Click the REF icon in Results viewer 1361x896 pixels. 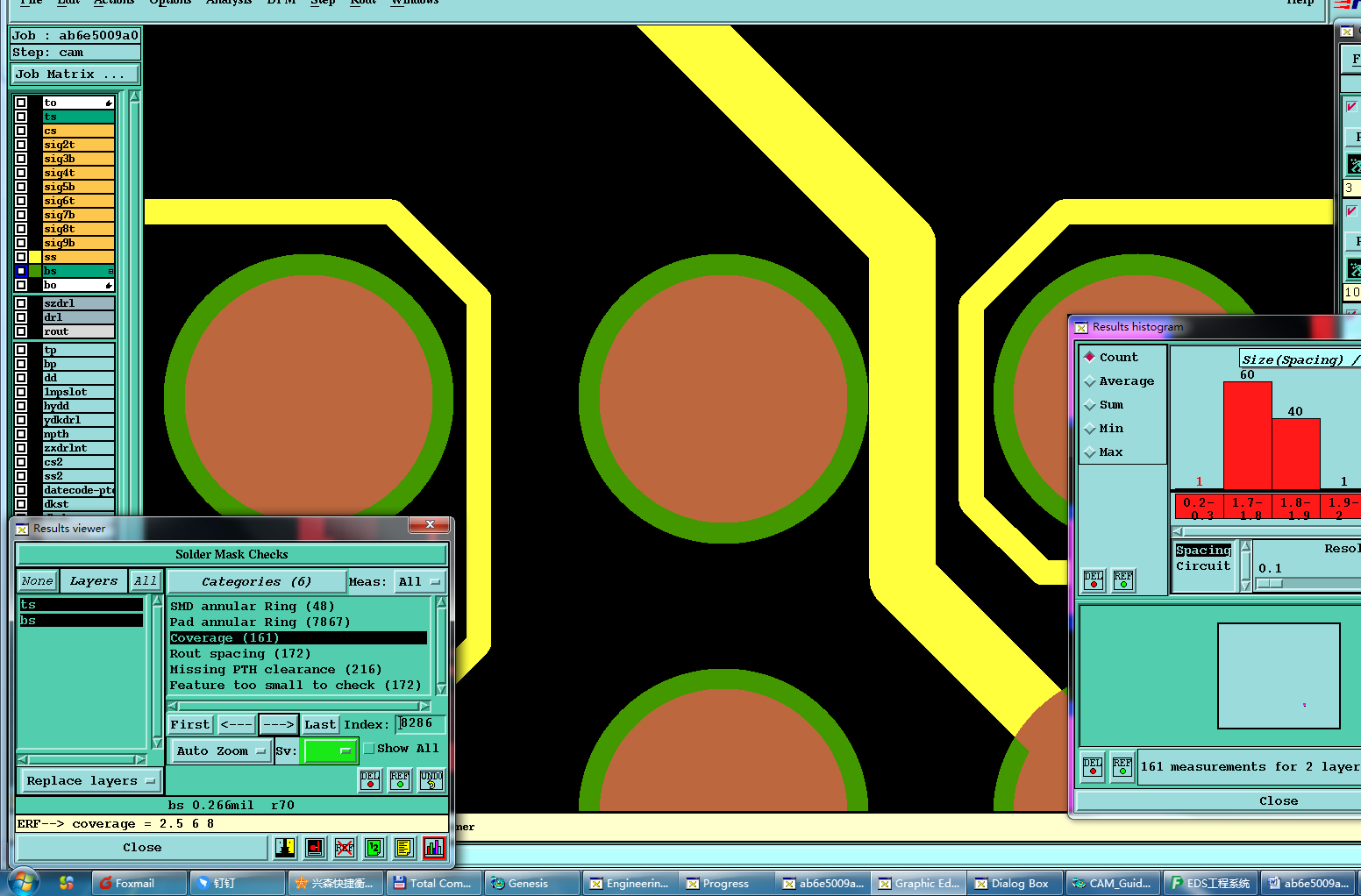(400, 779)
